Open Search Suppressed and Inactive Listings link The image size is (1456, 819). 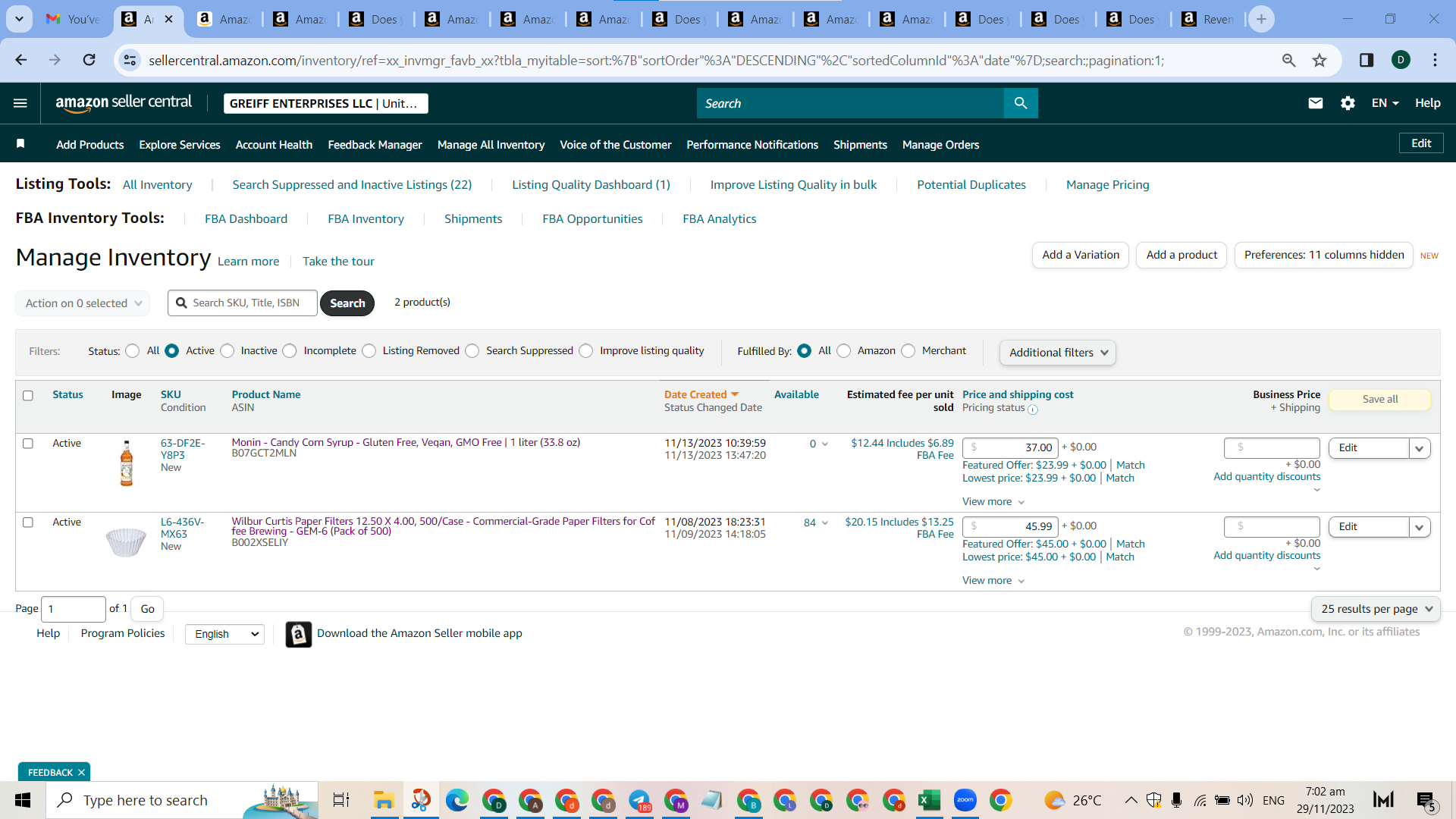(x=352, y=185)
